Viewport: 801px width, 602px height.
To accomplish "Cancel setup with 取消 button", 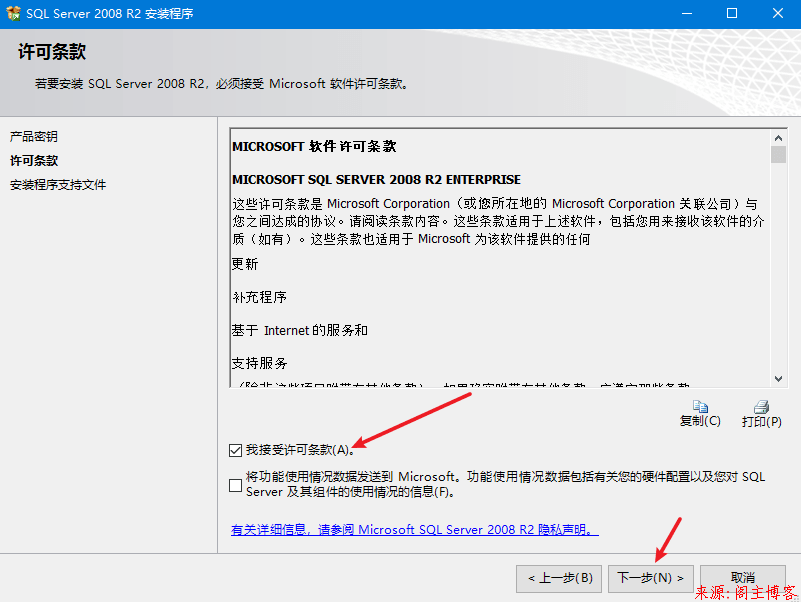I will pyautogui.click(x=742, y=578).
